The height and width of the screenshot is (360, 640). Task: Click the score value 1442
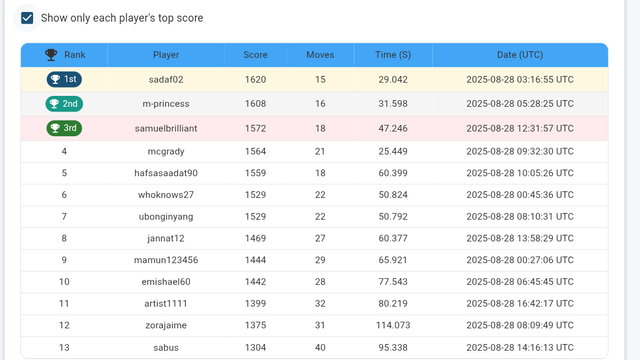(256, 282)
